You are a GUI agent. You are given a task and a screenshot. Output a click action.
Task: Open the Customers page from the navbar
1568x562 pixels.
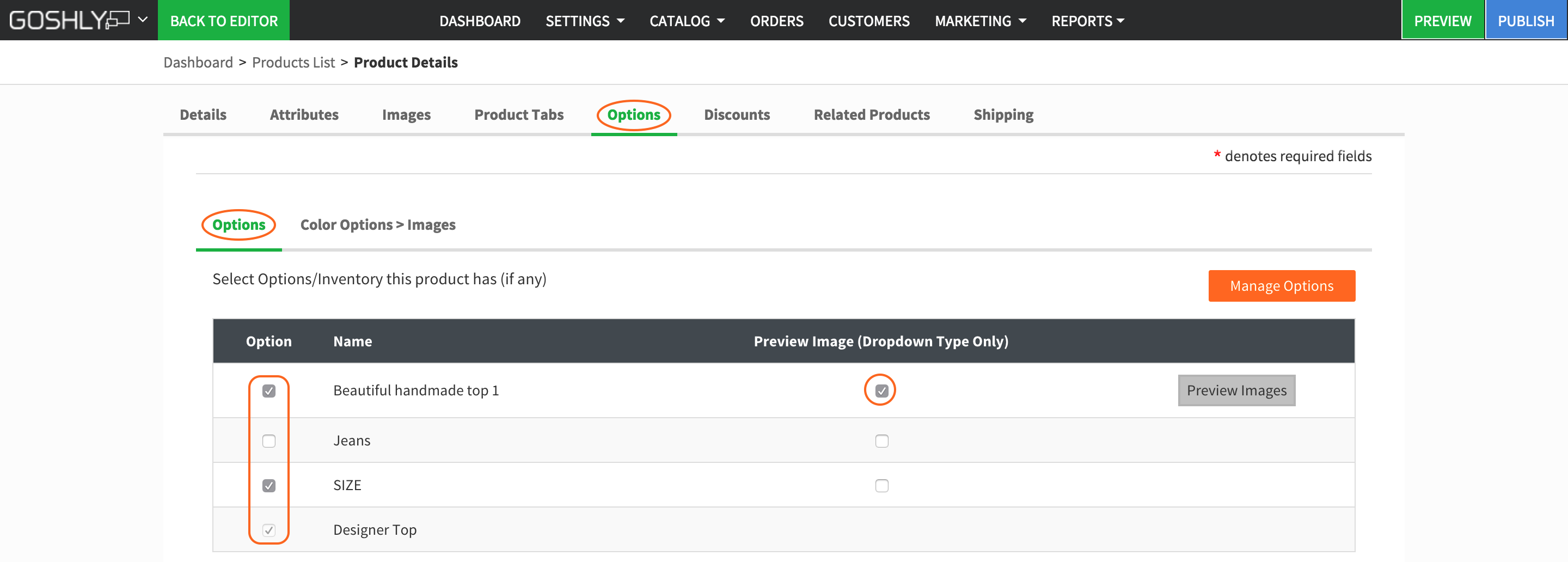click(868, 21)
